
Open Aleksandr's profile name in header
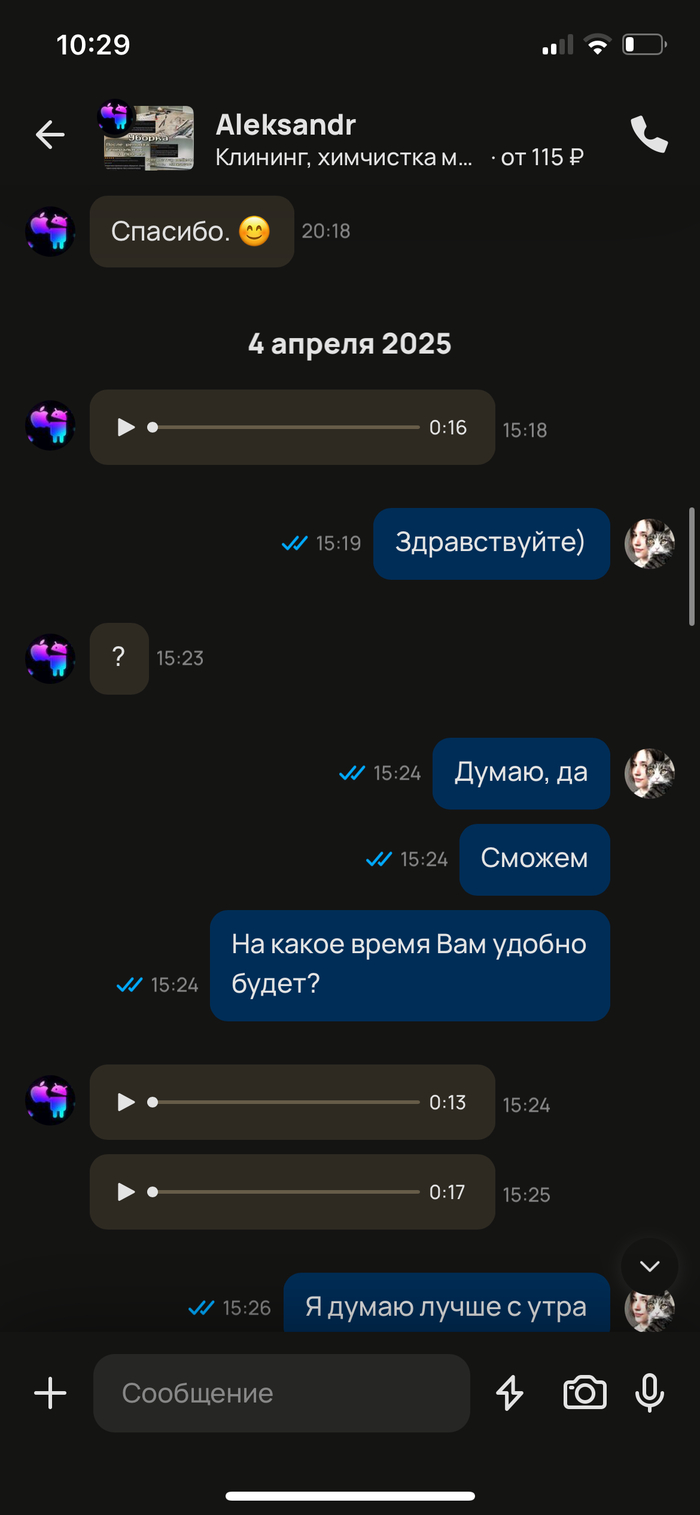286,125
